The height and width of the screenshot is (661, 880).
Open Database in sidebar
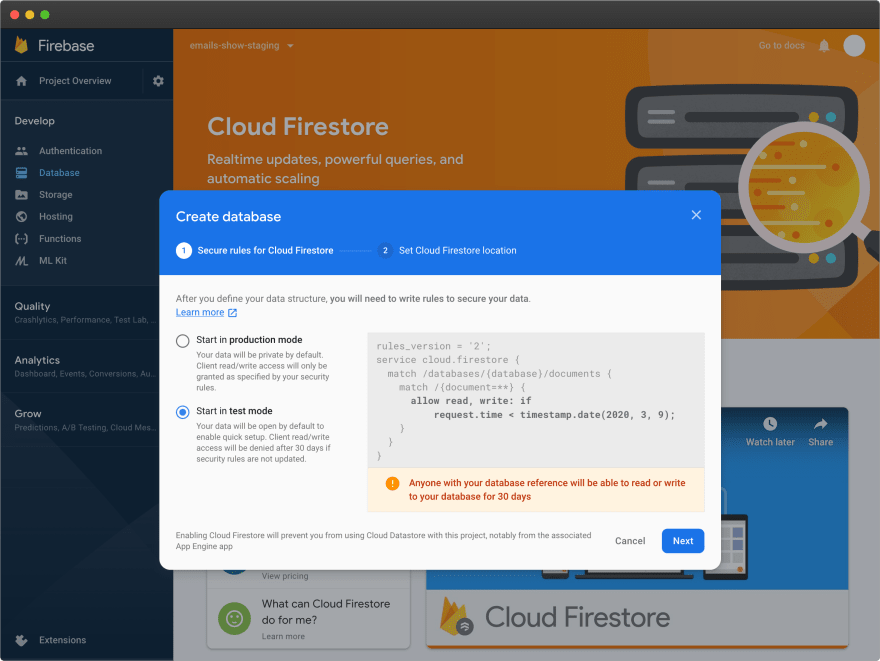click(59, 173)
